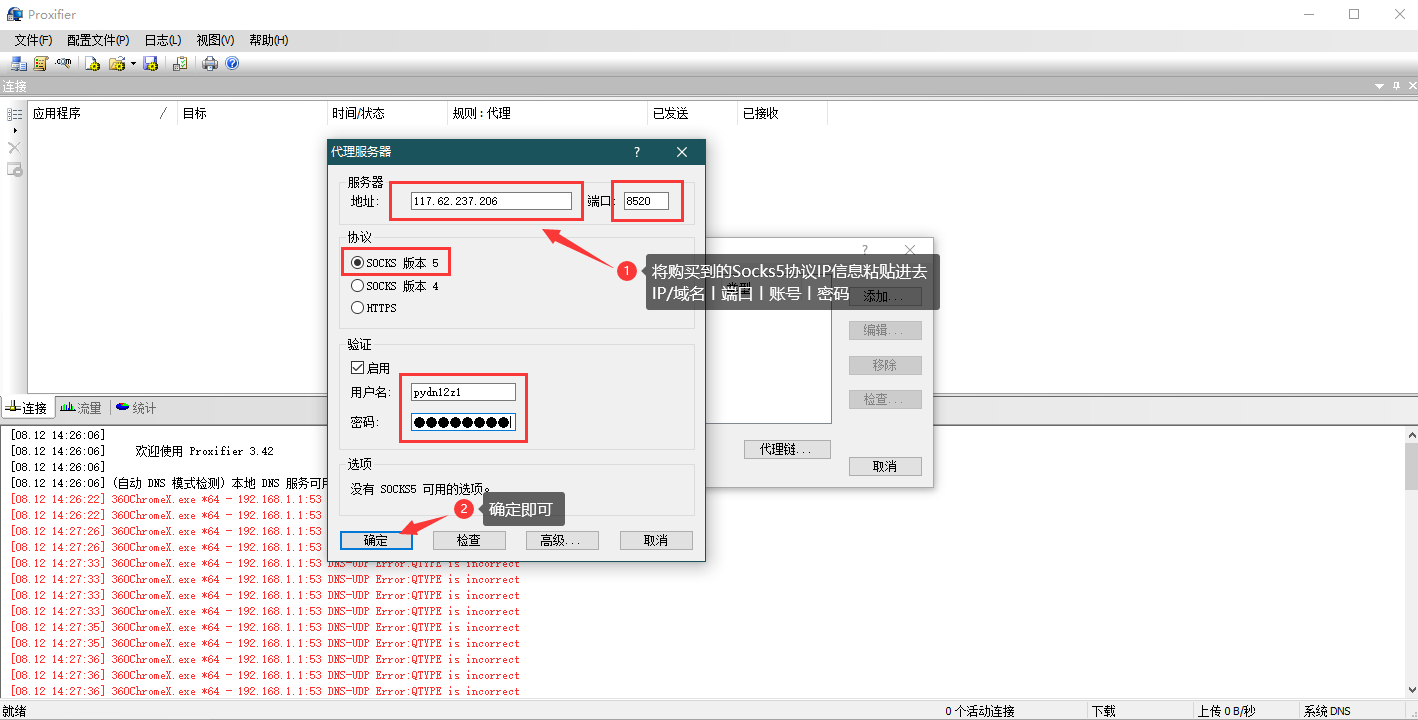Image resolution: width=1418 pixels, height=720 pixels.
Task: Switch to the 统计 tab
Action: [x=136, y=408]
